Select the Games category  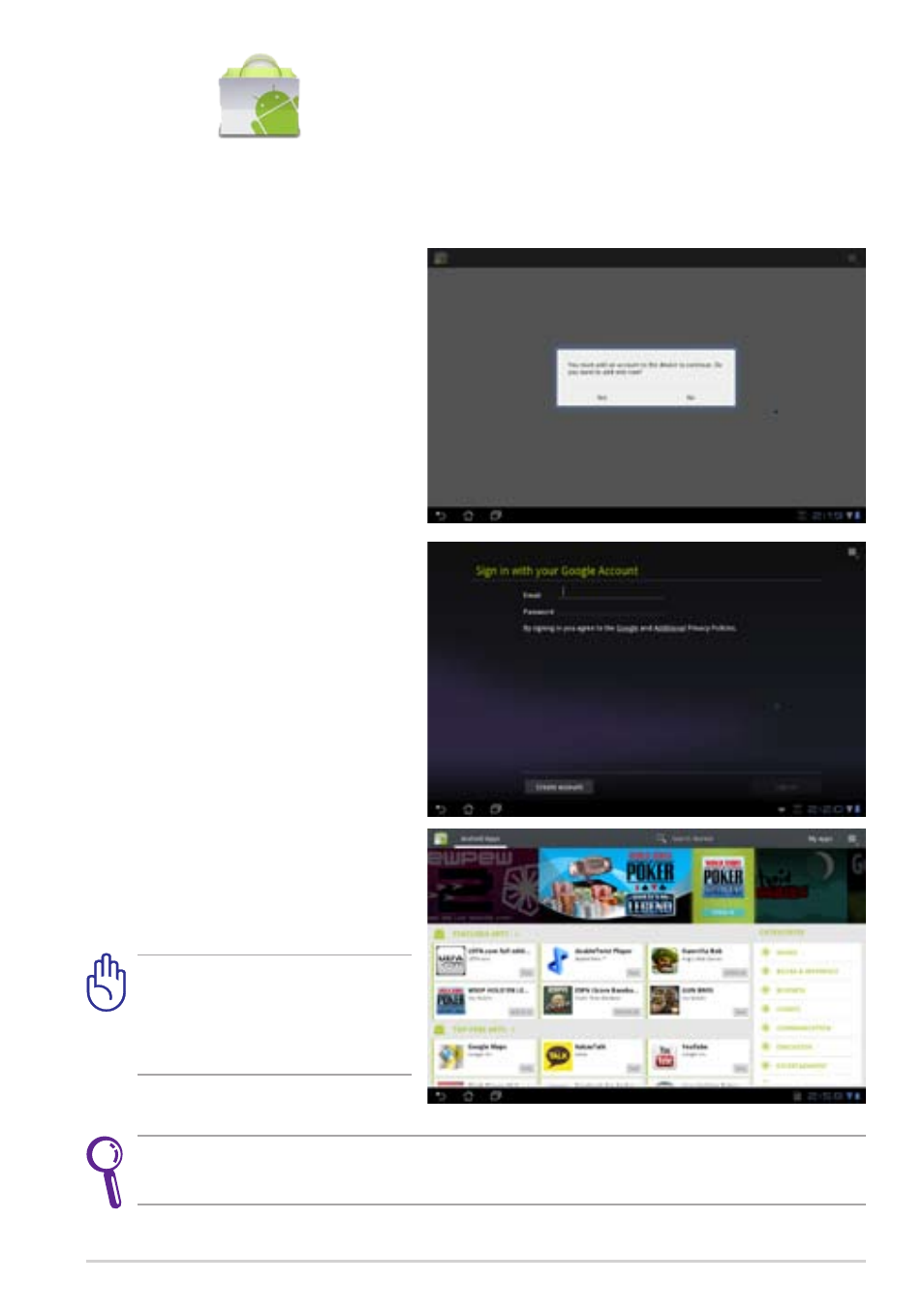(786, 953)
